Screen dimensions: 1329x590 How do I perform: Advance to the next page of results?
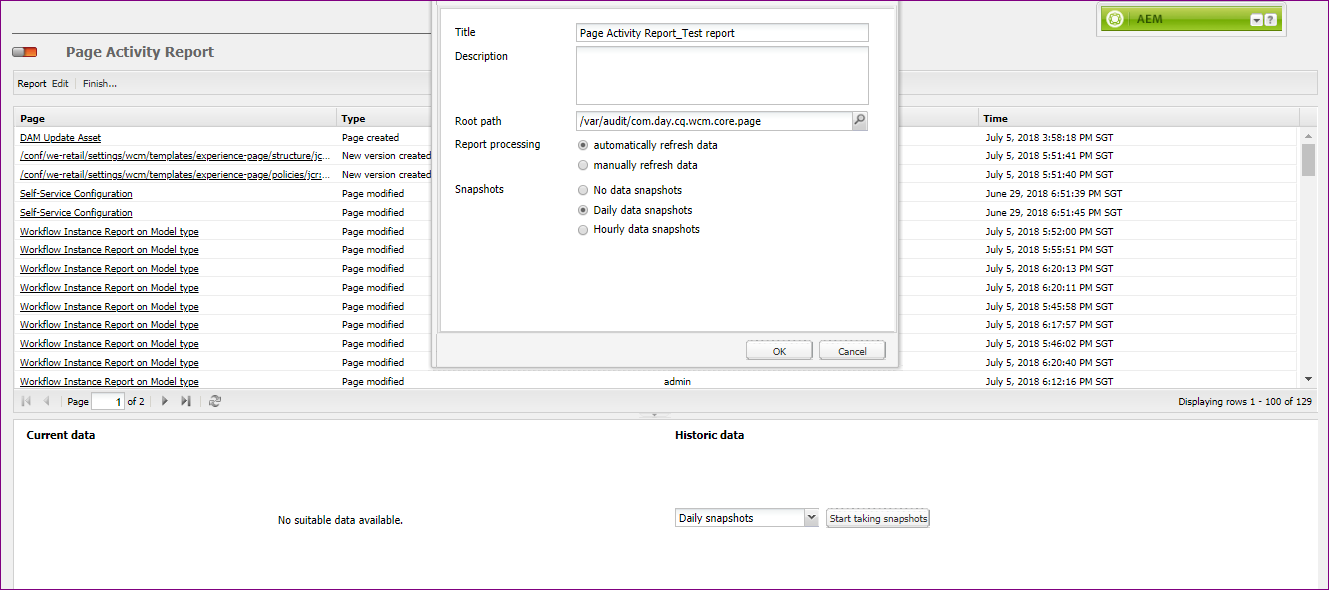click(x=164, y=400)
